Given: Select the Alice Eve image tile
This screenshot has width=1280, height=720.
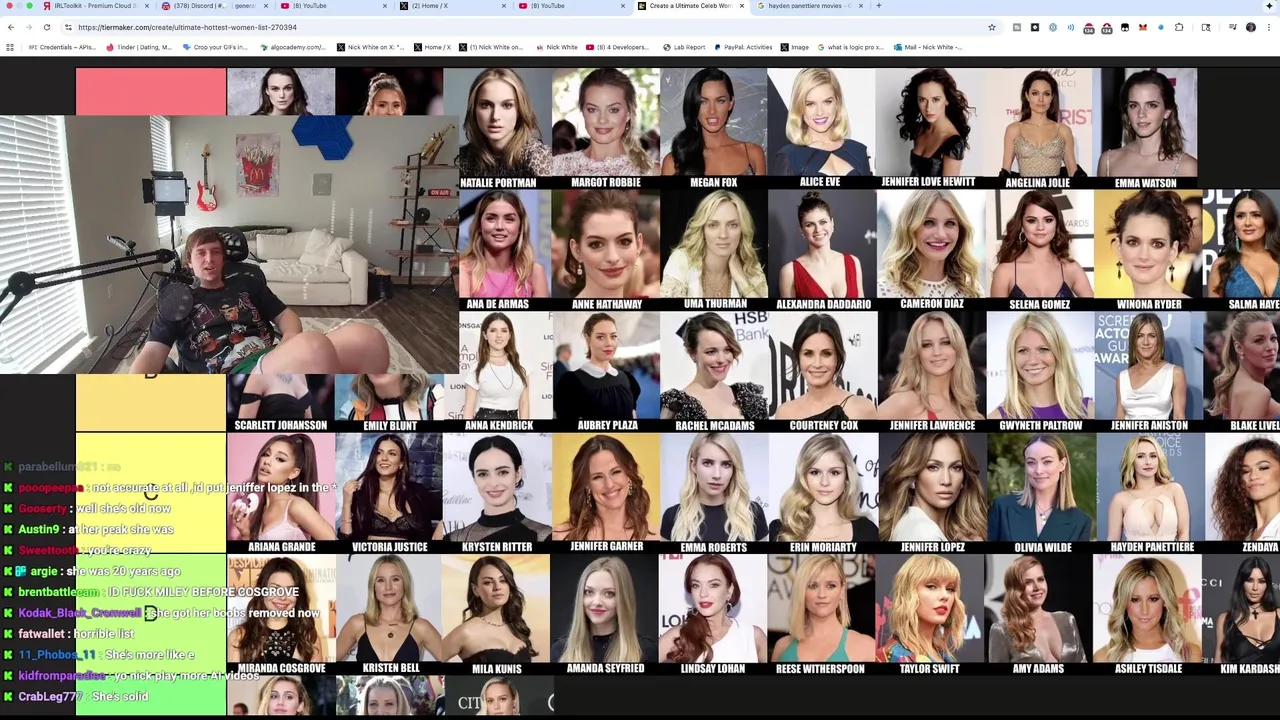Looking at the screenshot, I should (x=821, y=129).
